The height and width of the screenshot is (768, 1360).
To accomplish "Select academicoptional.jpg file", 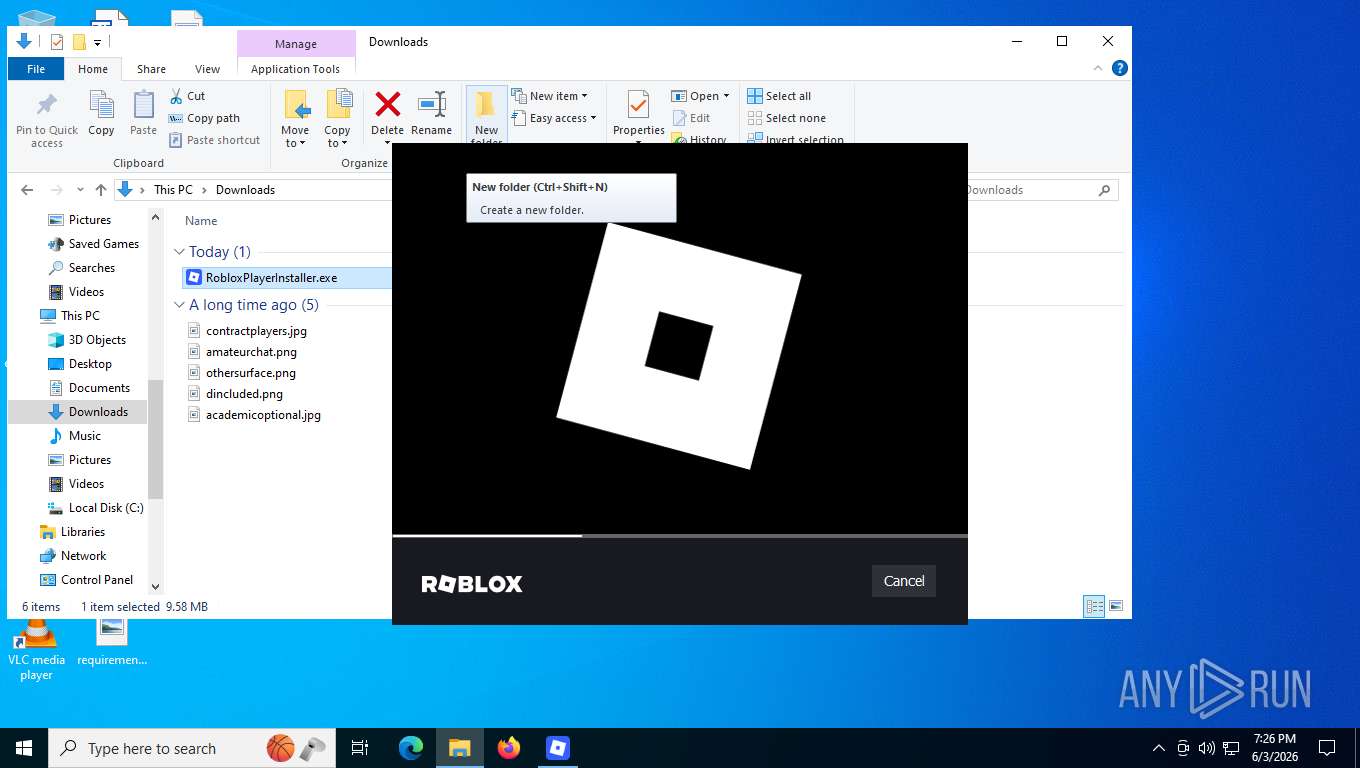I will (x=263, y=415).
